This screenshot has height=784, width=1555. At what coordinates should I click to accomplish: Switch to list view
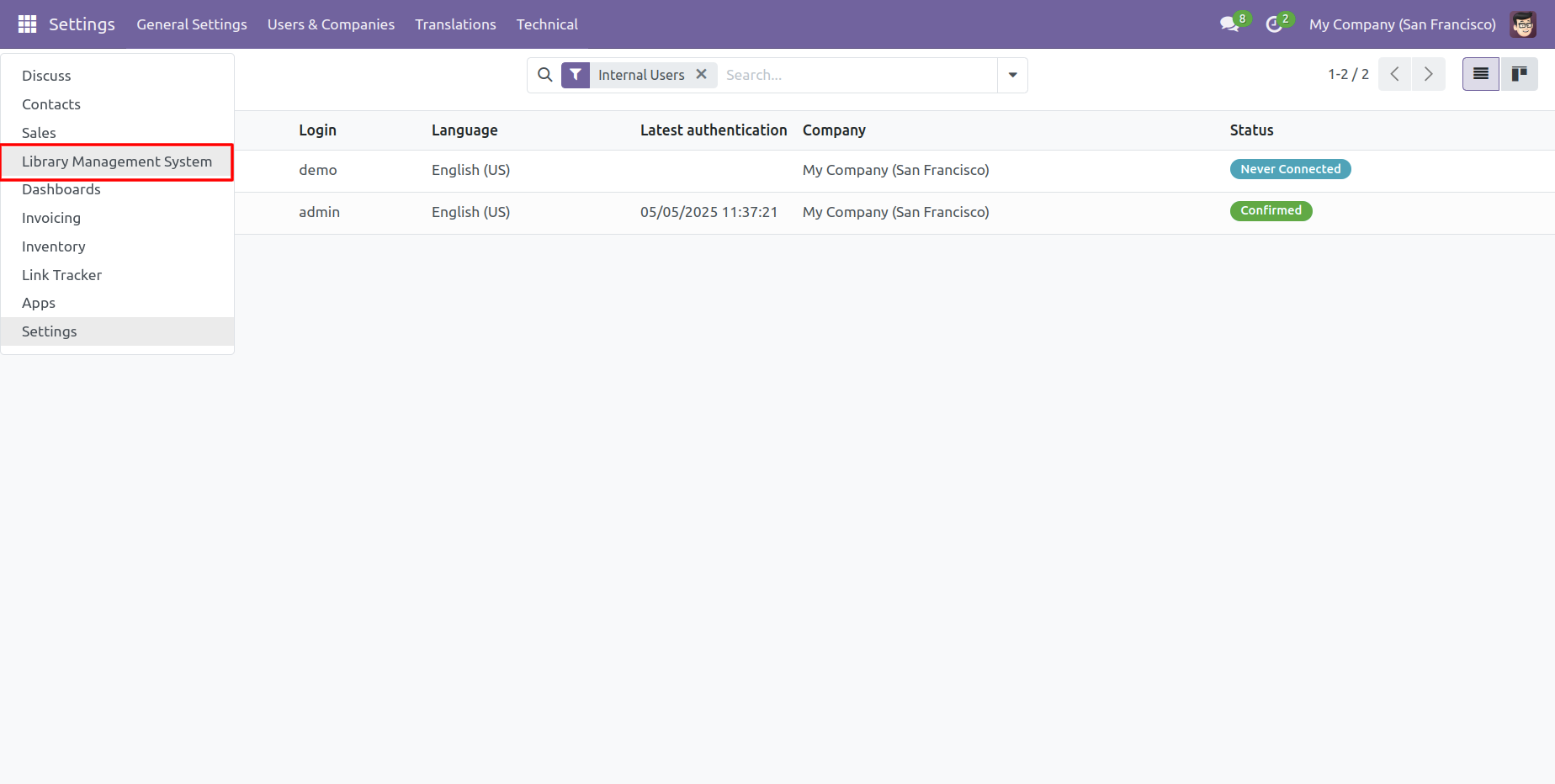(x=1480, y=74)
